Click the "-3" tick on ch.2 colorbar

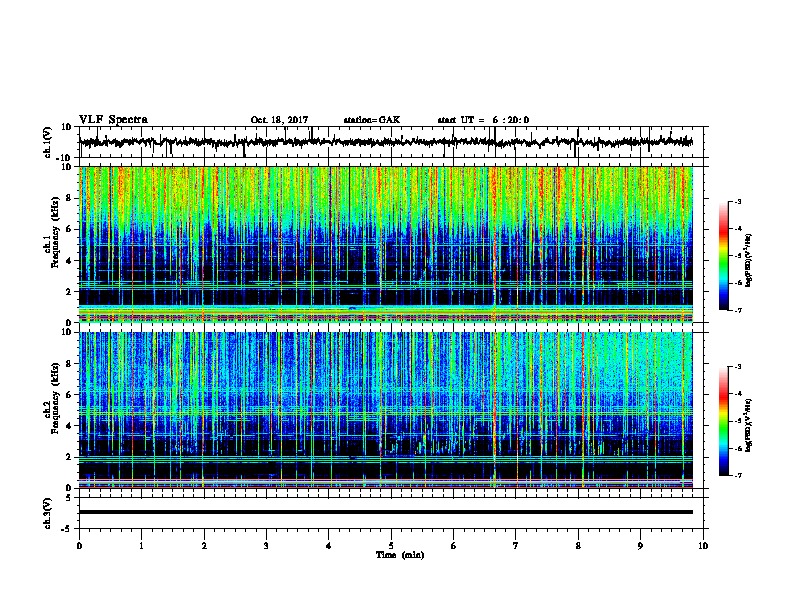pos(738,367)
